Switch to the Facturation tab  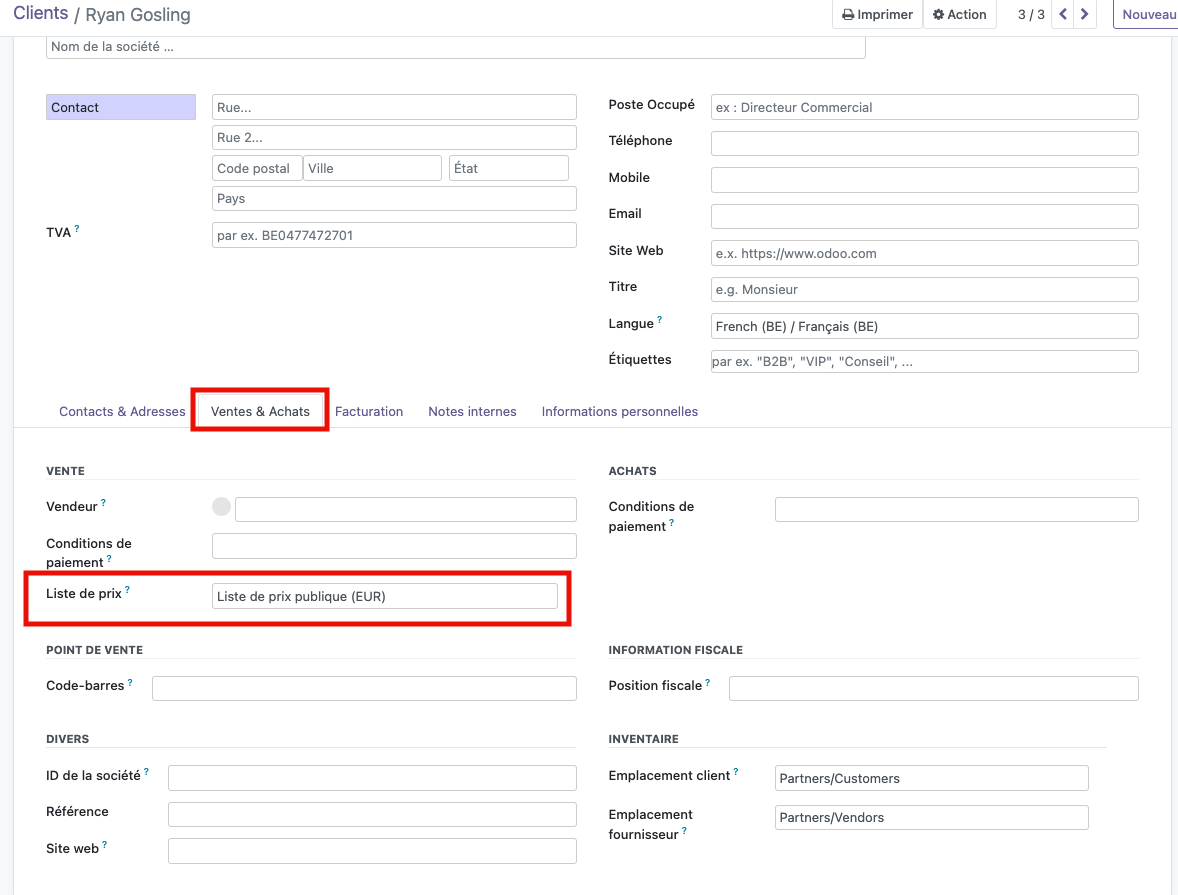click(x=369, y=411)
